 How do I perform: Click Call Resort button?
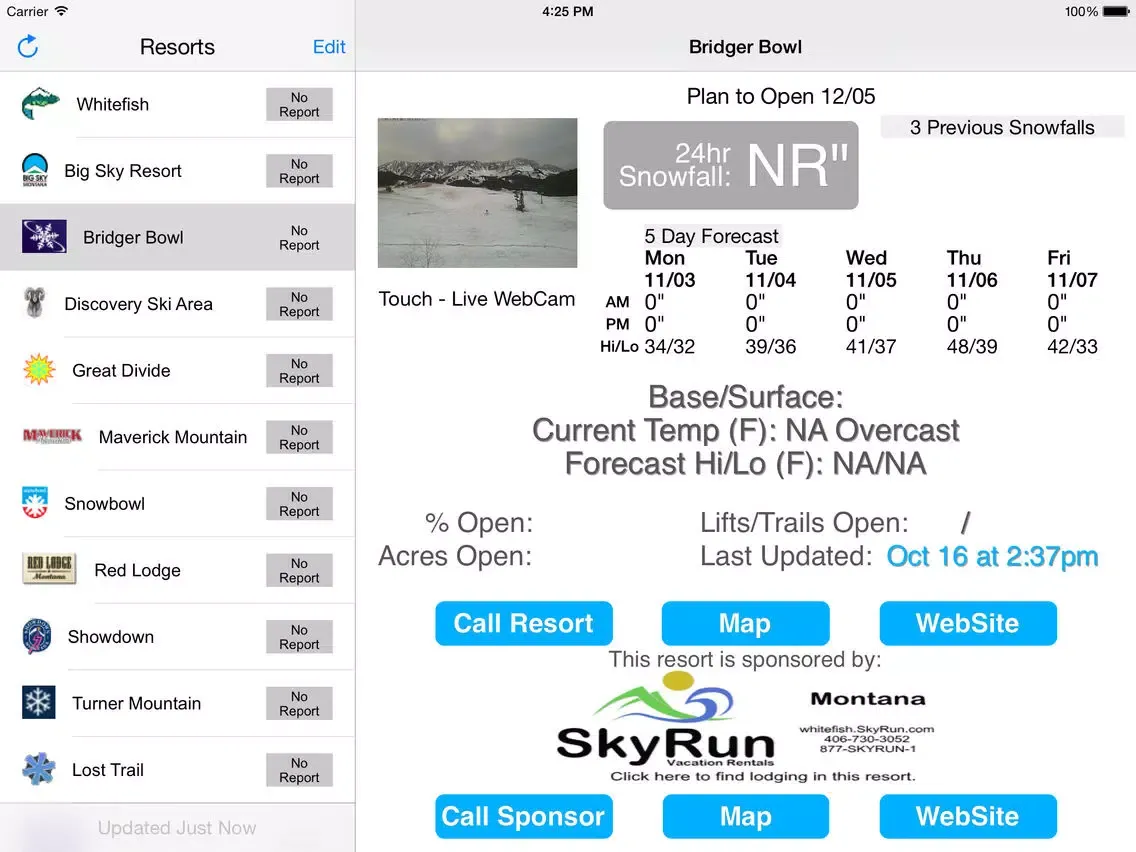click(524, 623)
